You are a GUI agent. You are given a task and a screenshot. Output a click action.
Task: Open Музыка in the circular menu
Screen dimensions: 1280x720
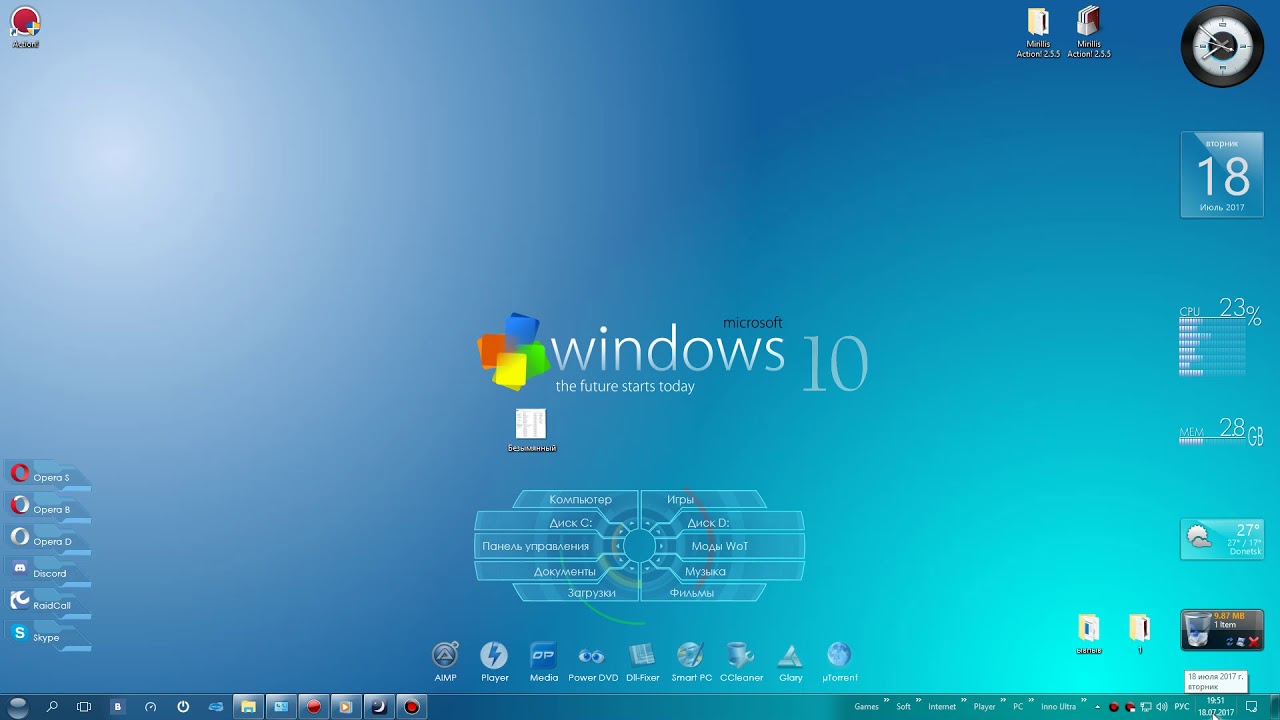pos(705,572)
